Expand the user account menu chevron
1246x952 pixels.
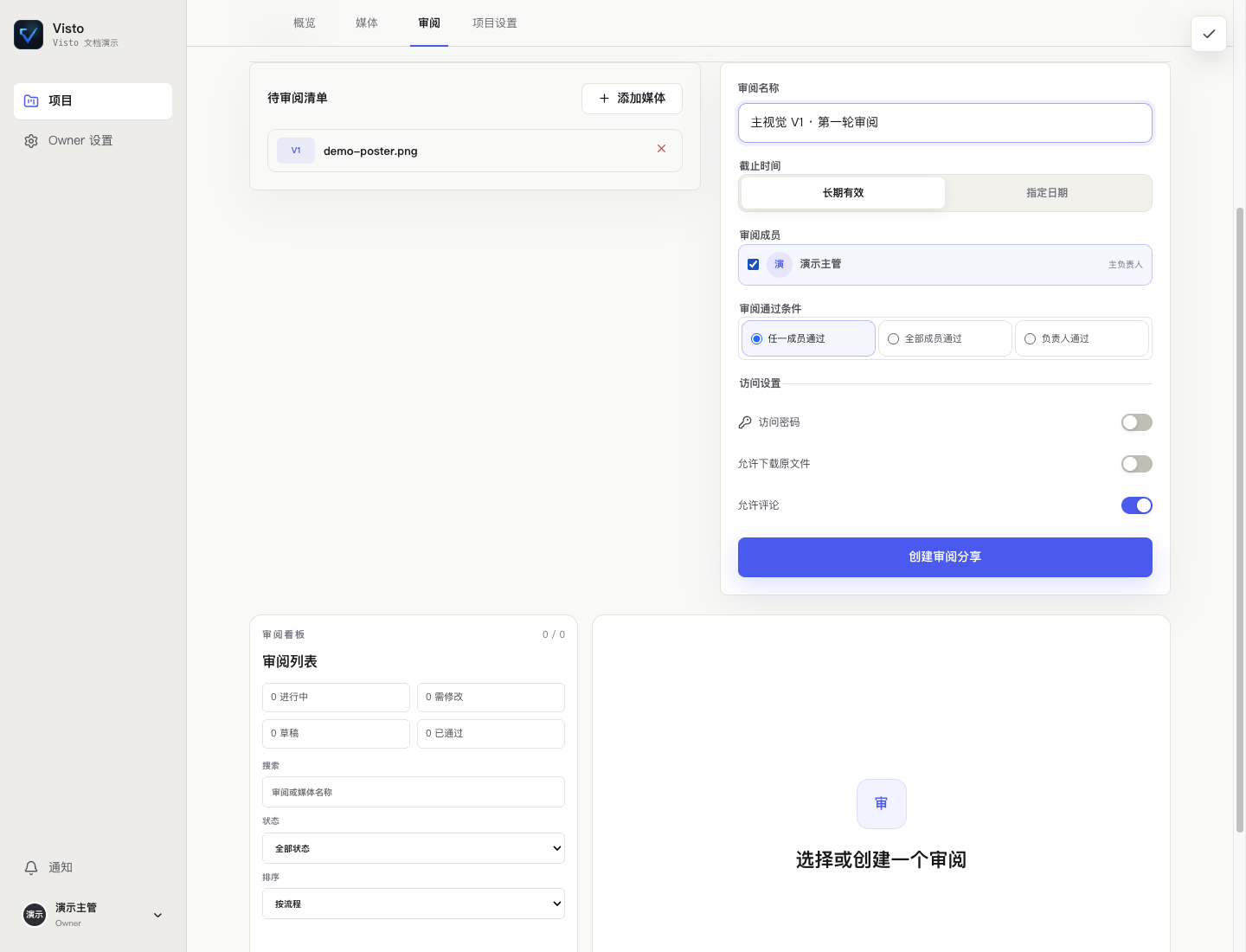tap(157, 915)
